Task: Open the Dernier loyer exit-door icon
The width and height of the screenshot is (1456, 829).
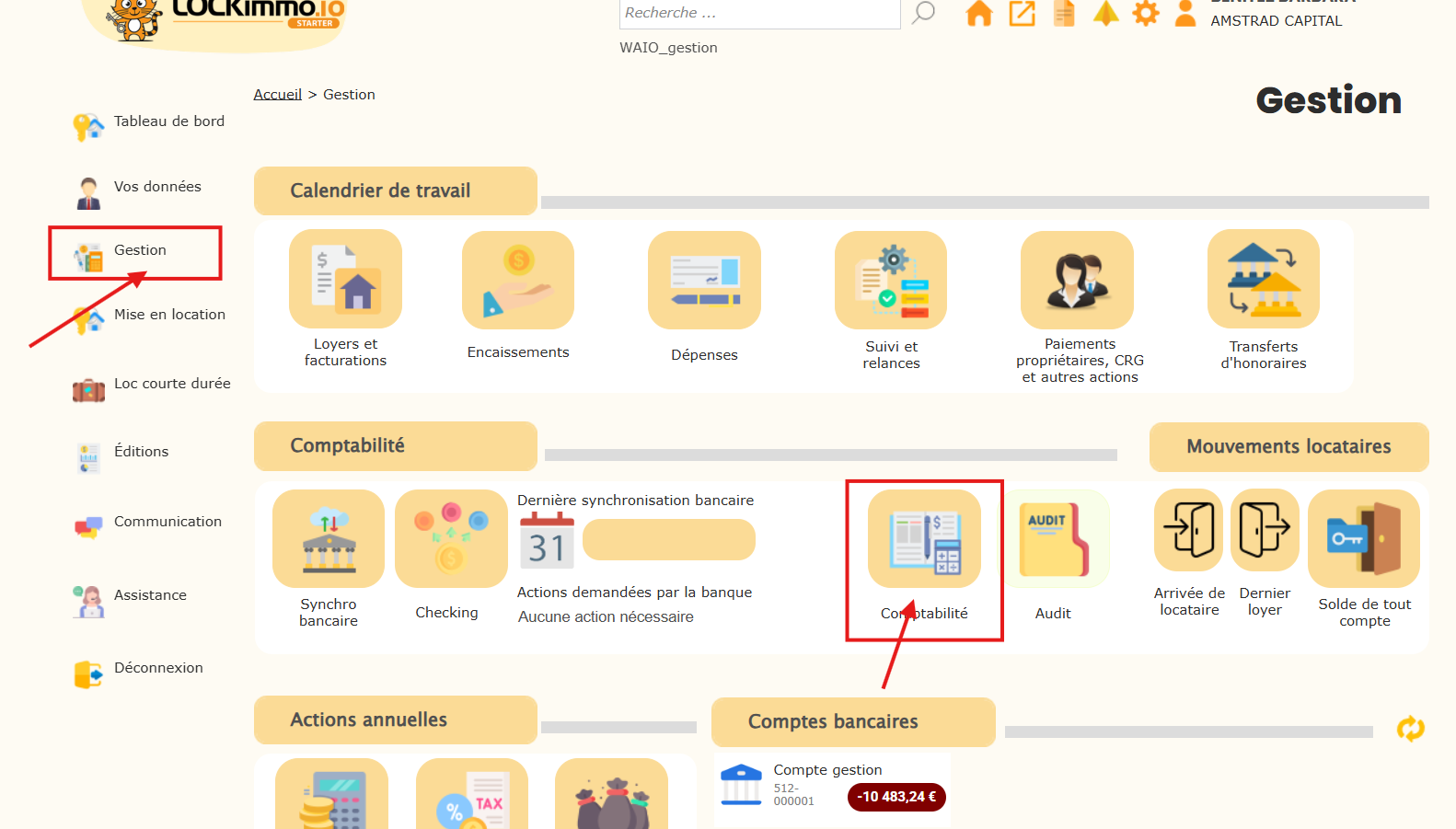Action: tap(1265, 530)
